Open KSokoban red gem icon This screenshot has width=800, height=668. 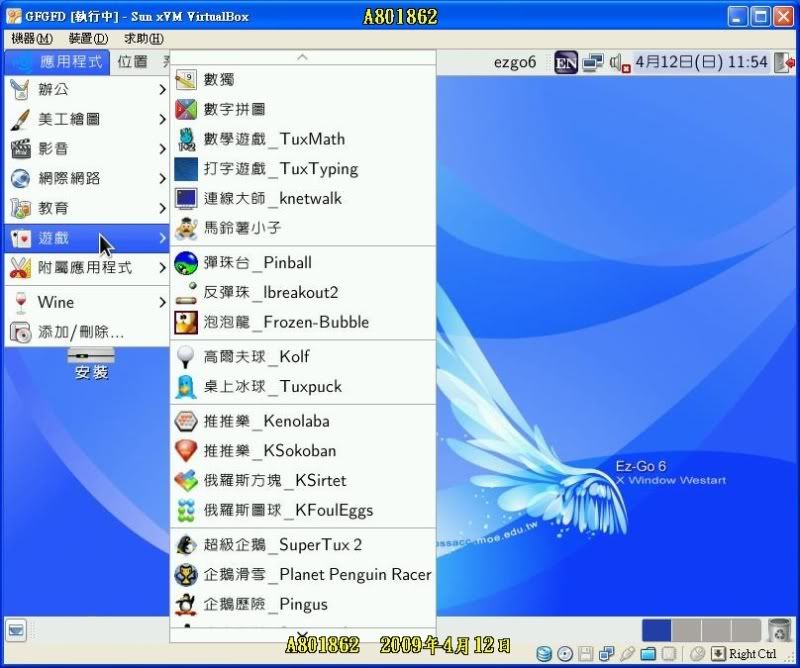[186, 451]
